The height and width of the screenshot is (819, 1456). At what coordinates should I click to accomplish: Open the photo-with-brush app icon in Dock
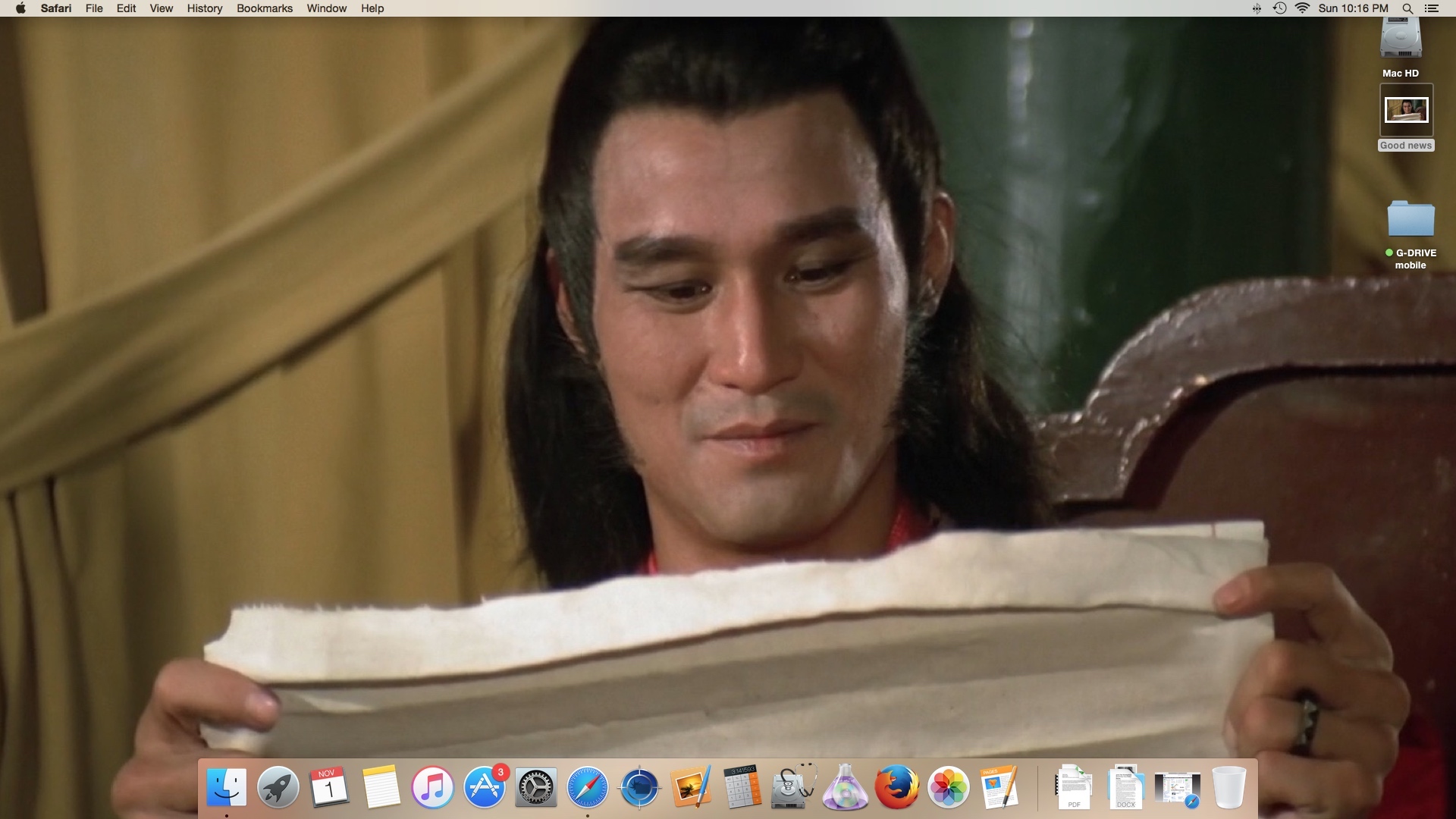[691, 787]
